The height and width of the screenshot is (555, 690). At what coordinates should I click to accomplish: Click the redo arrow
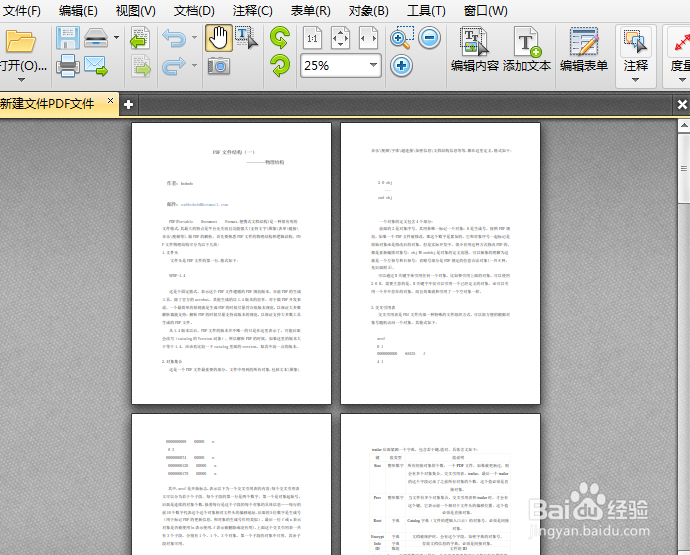174,66
